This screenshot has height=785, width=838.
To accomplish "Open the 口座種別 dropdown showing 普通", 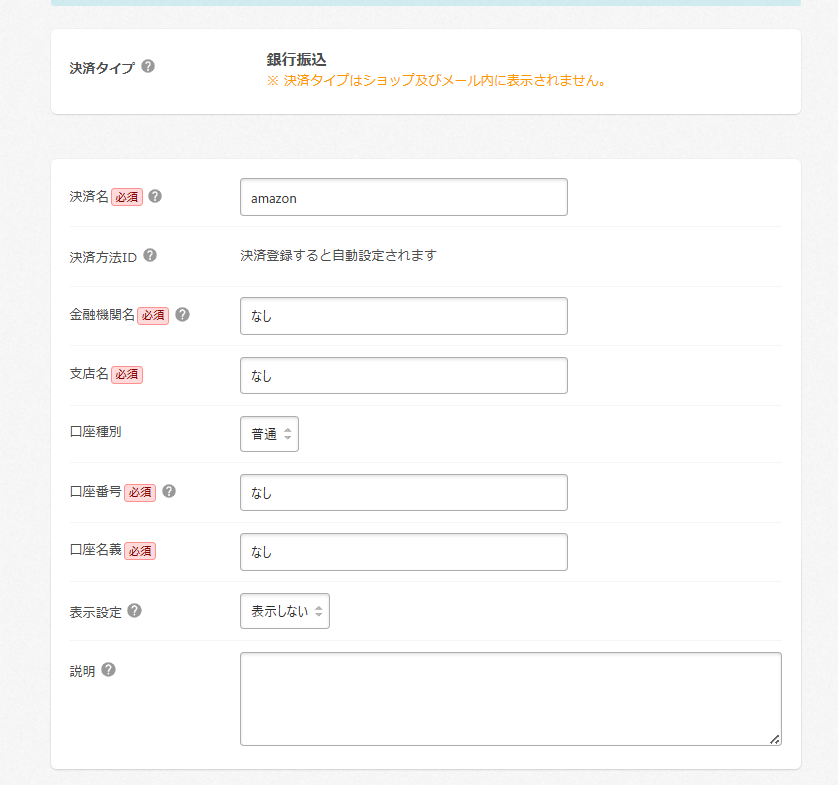I will 269,434.
